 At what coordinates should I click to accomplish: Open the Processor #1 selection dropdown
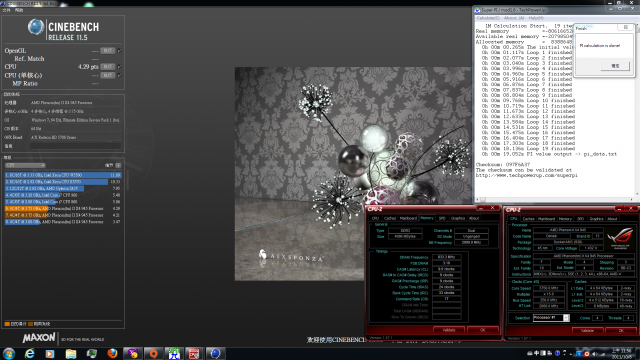click(551, 318)
